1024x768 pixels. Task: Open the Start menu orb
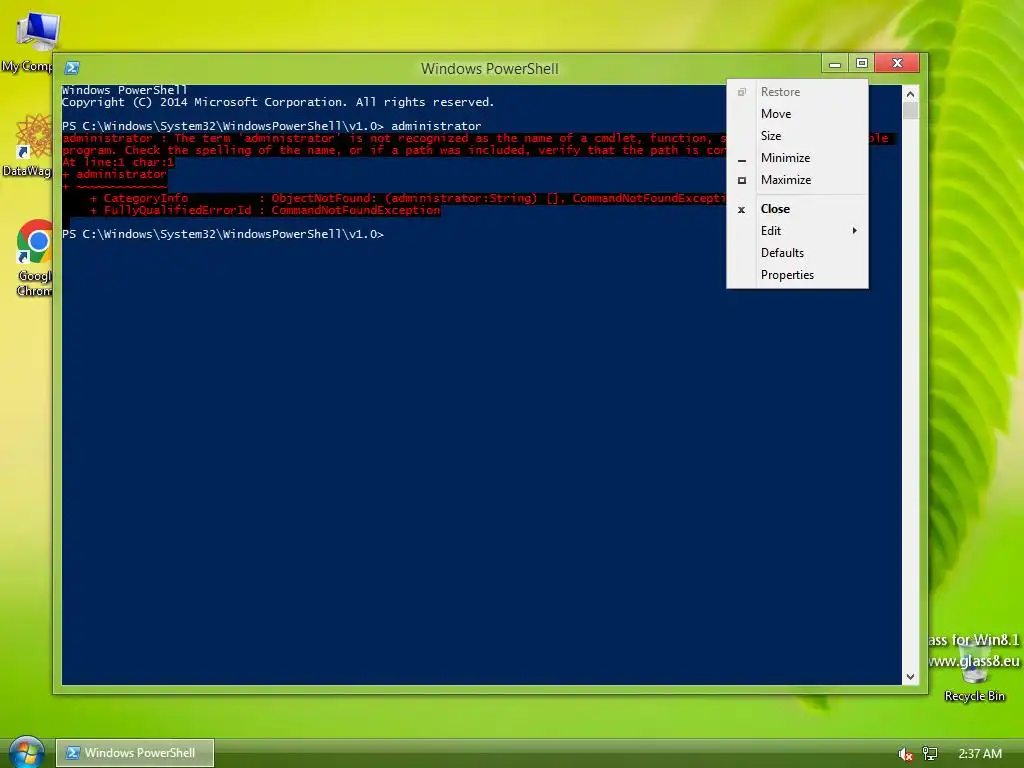(27, 752)
